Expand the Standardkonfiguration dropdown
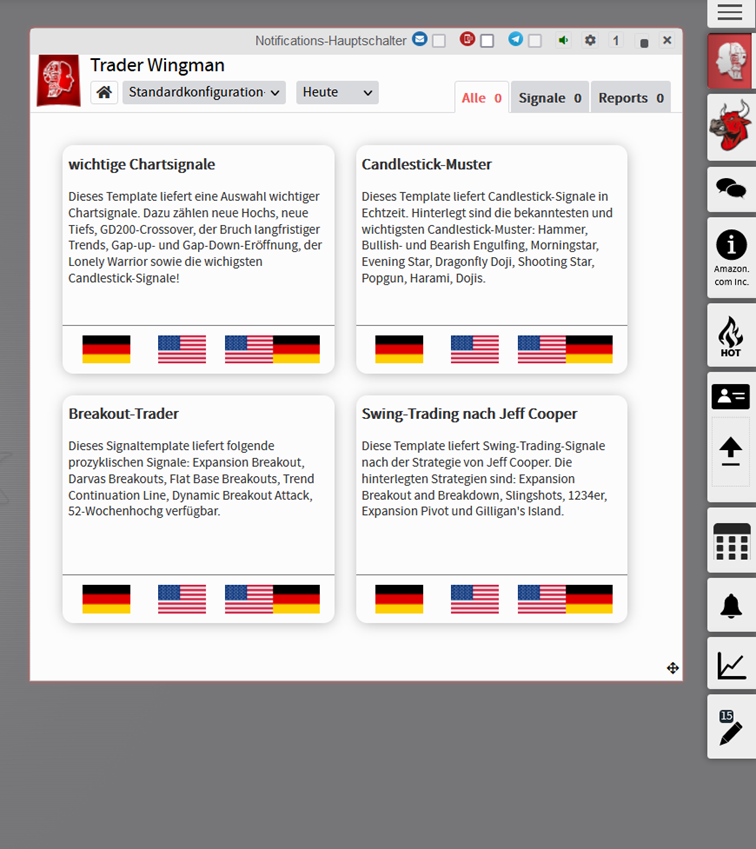756x849 pixels. point(204,93)
